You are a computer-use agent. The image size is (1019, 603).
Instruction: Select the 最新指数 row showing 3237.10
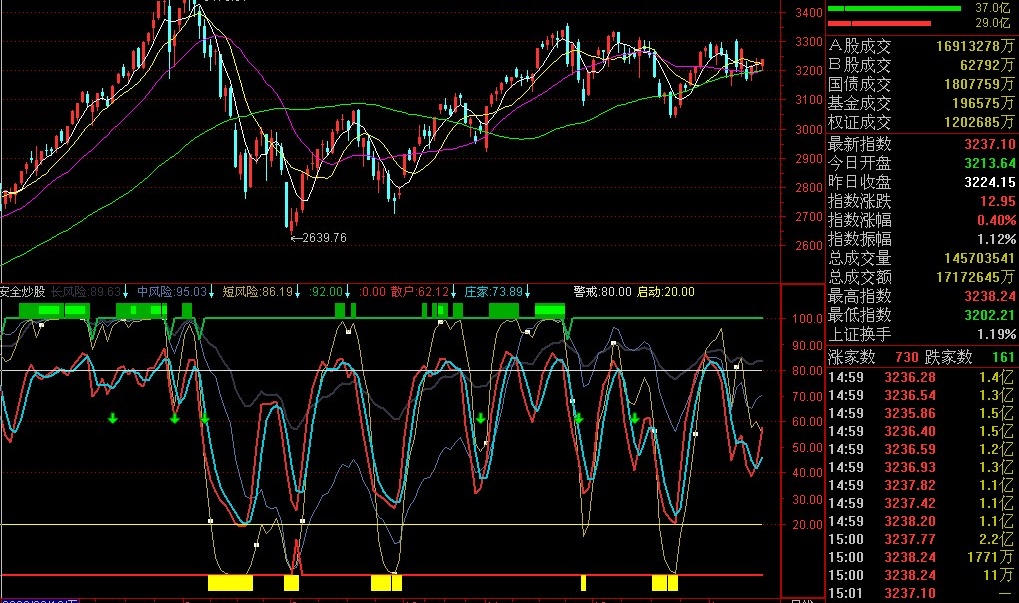tap(921, 144)
